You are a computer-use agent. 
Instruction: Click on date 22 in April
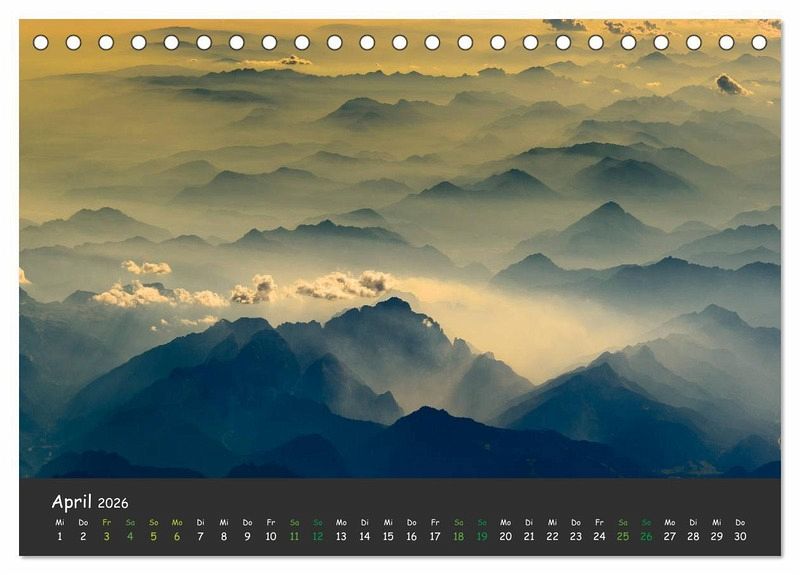(552, 537)
